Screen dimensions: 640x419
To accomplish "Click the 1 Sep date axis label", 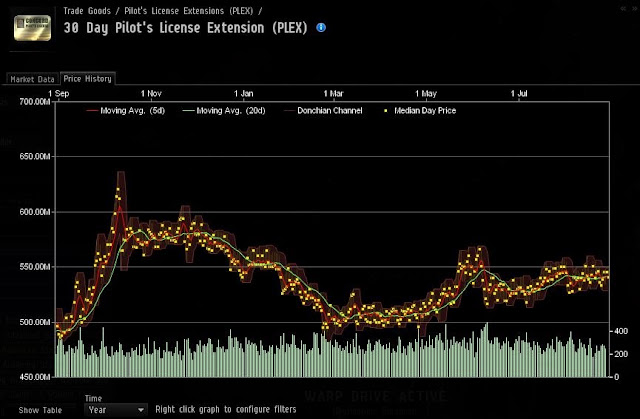I will [59, 93].
